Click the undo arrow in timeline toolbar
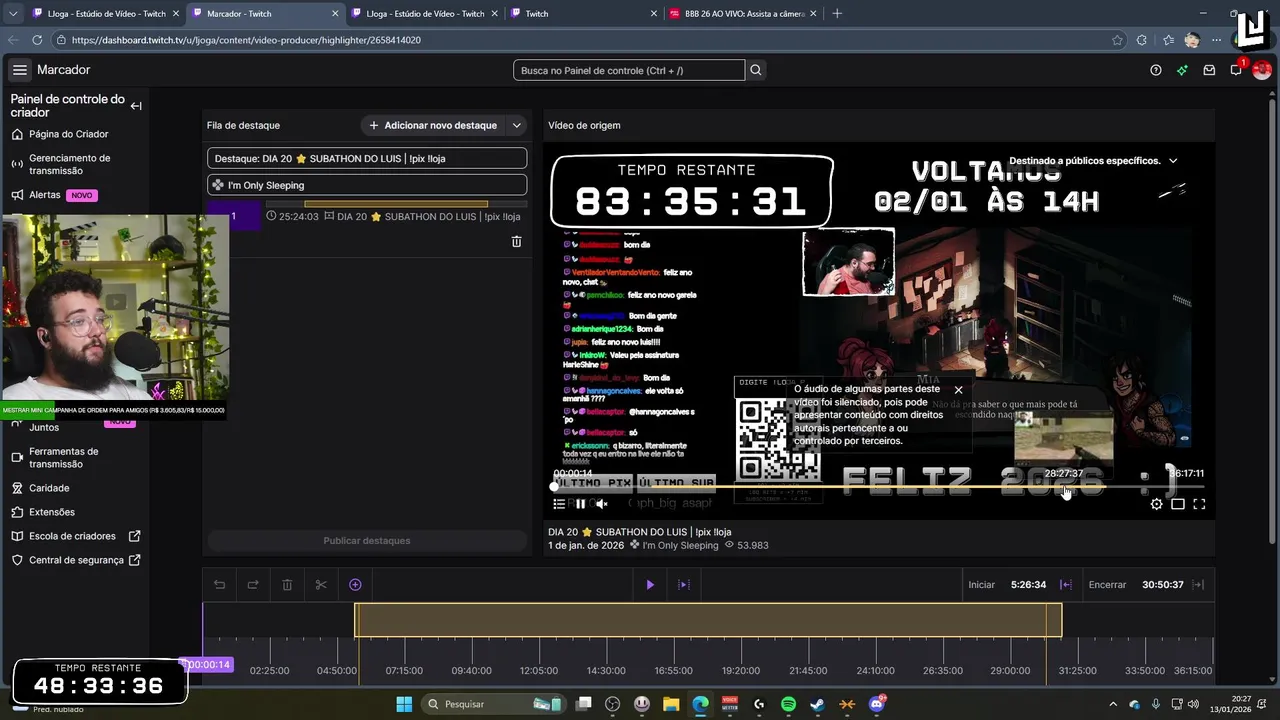1280x720 pixels. click(x=219, y=585)
